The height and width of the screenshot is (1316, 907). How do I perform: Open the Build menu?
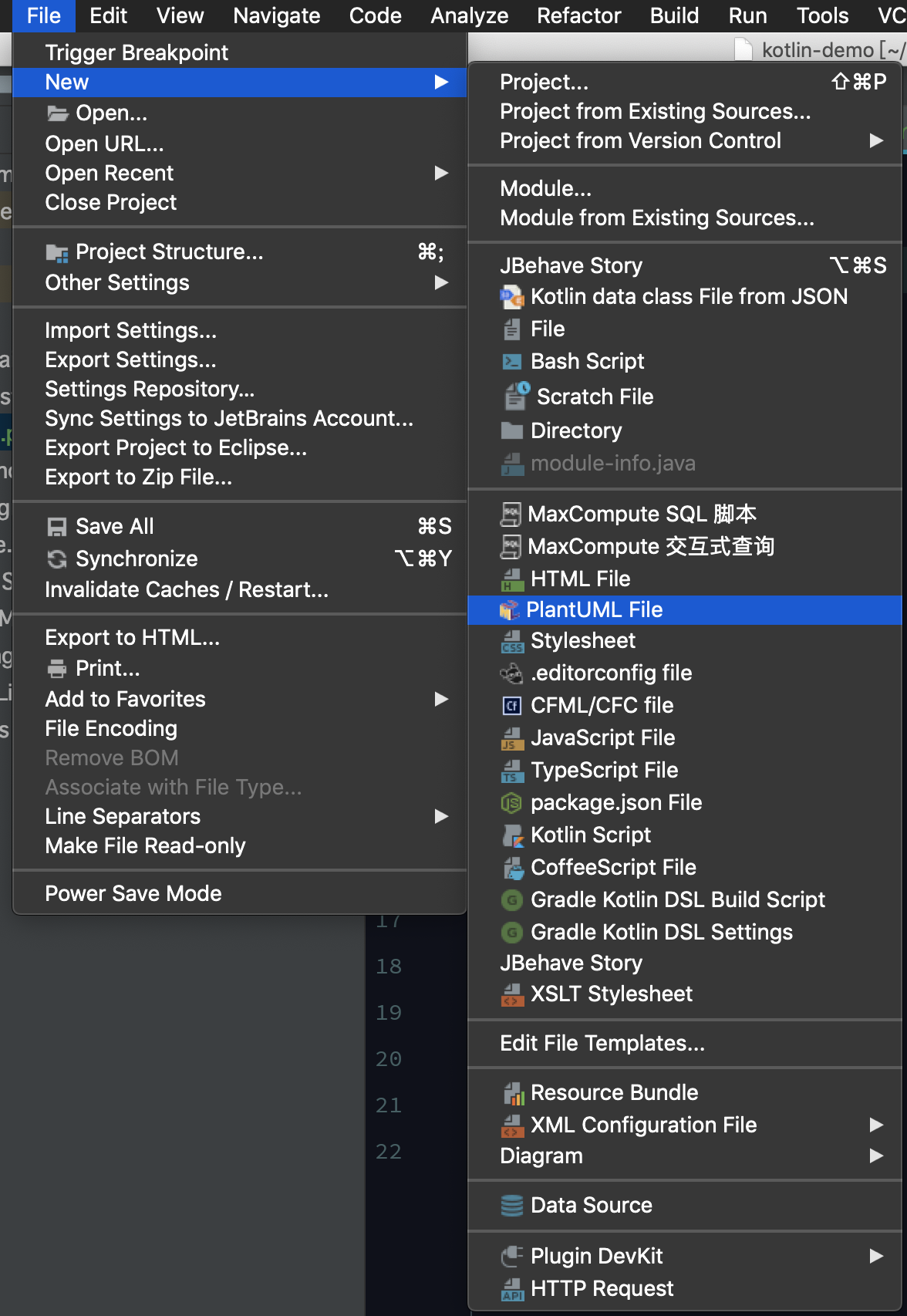coord(674,15)
